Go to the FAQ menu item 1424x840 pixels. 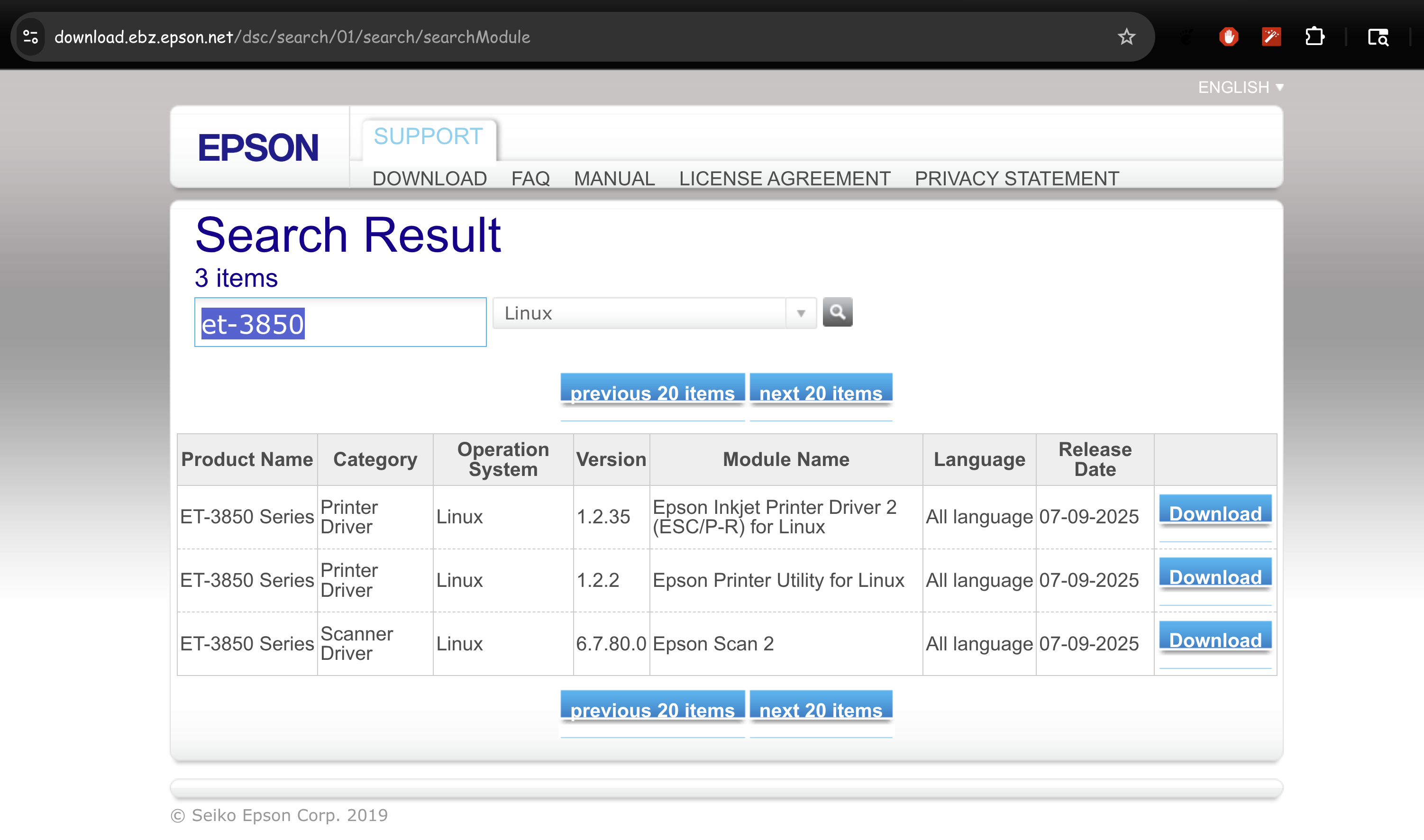point(530,178)
